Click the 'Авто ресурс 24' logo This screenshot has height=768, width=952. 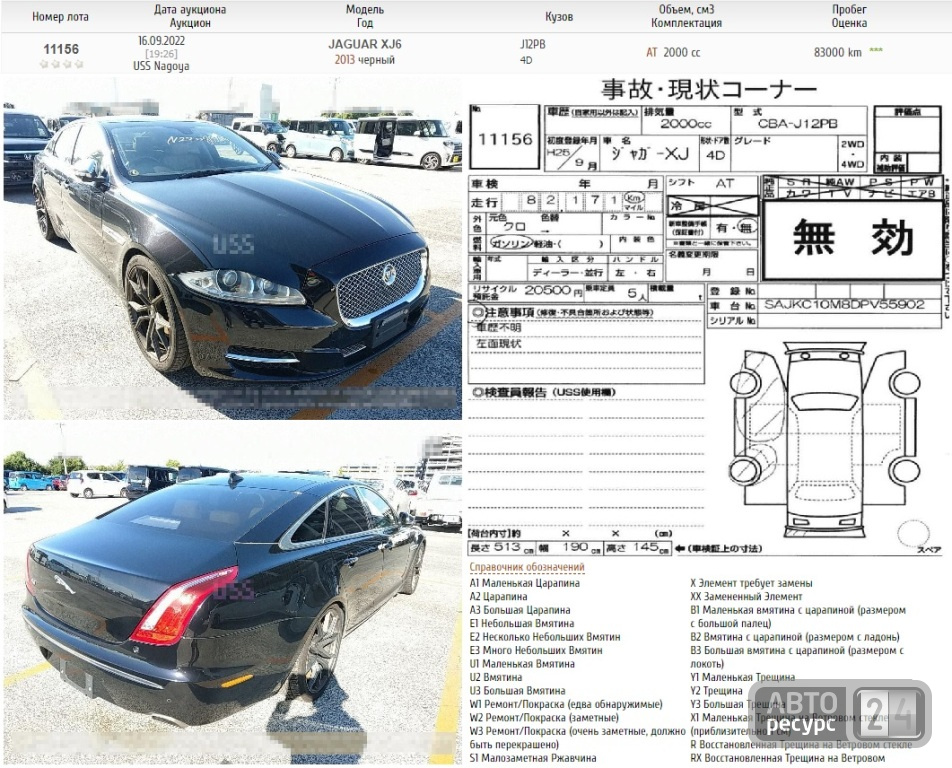tap(840, 713)
